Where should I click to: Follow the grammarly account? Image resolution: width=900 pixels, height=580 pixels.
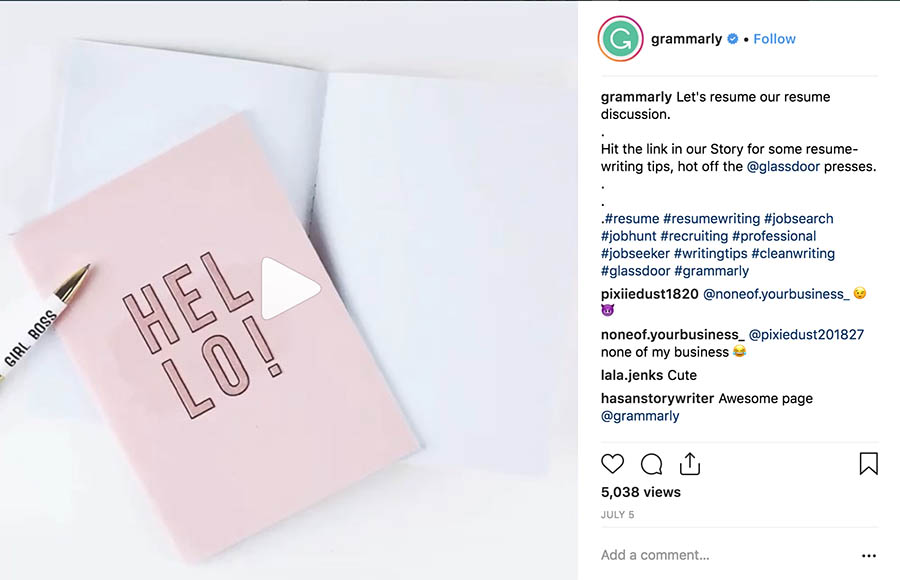775,39
